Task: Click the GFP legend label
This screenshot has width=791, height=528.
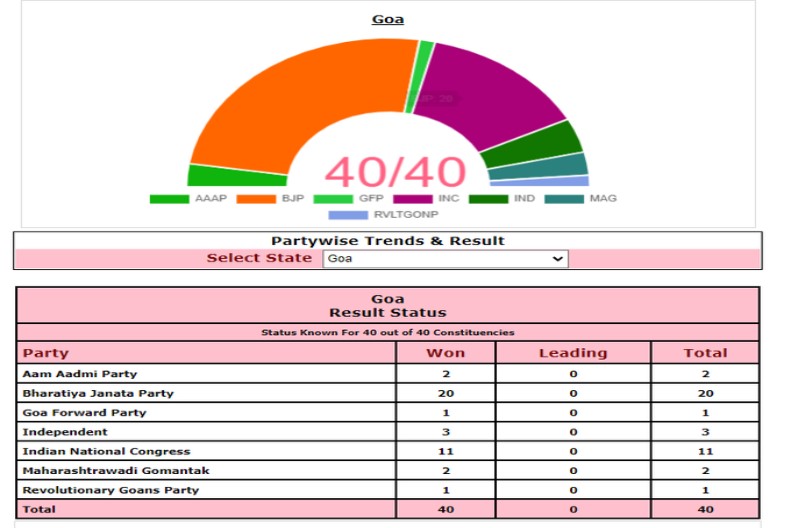Action: pyautogui.click(x=371, y=199)
